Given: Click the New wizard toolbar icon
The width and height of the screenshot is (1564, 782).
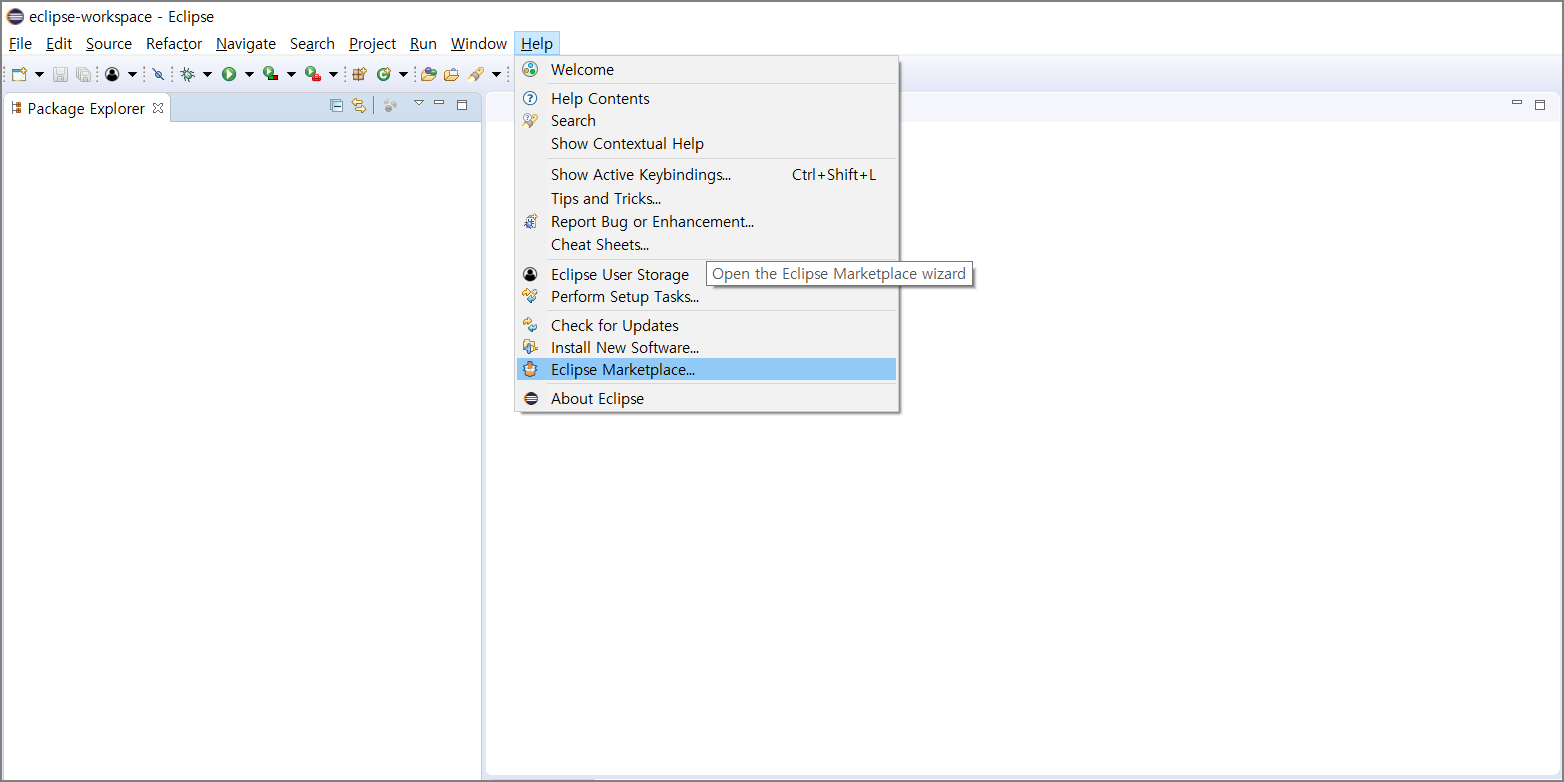Looking at the screenshot, I should click(x=19, y=74).
